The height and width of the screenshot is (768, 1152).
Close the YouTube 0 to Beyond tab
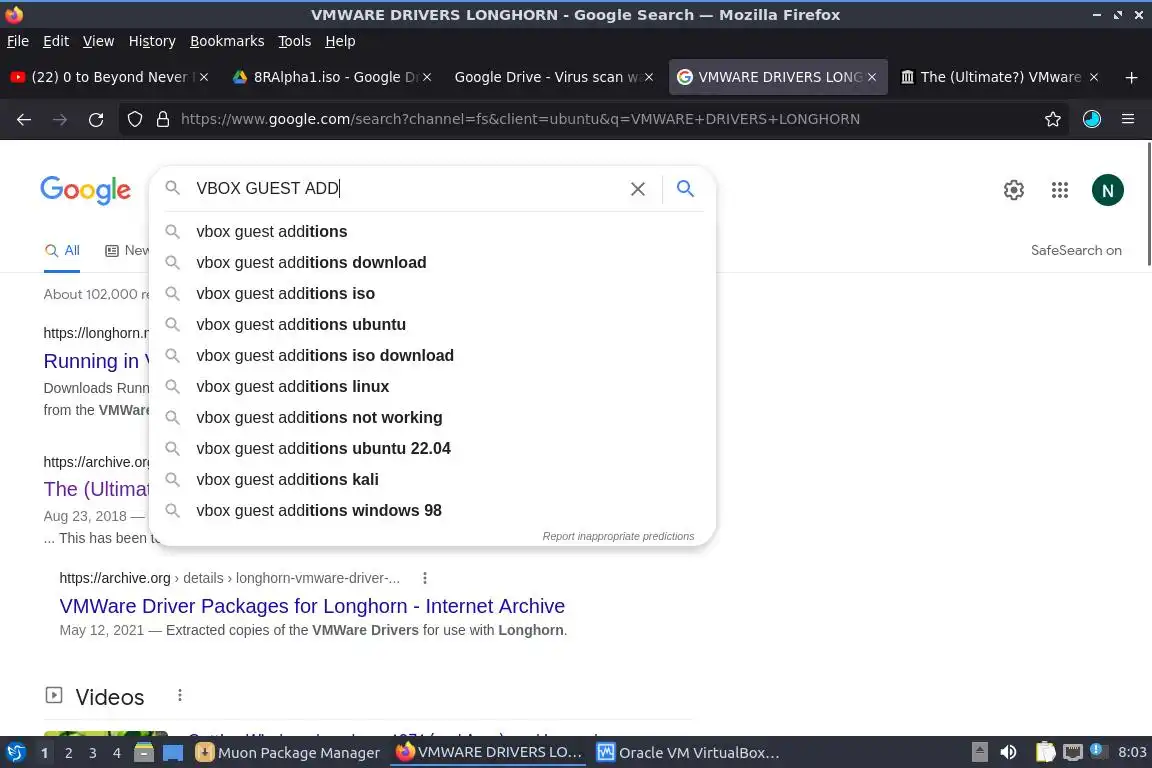click(204, 77)
